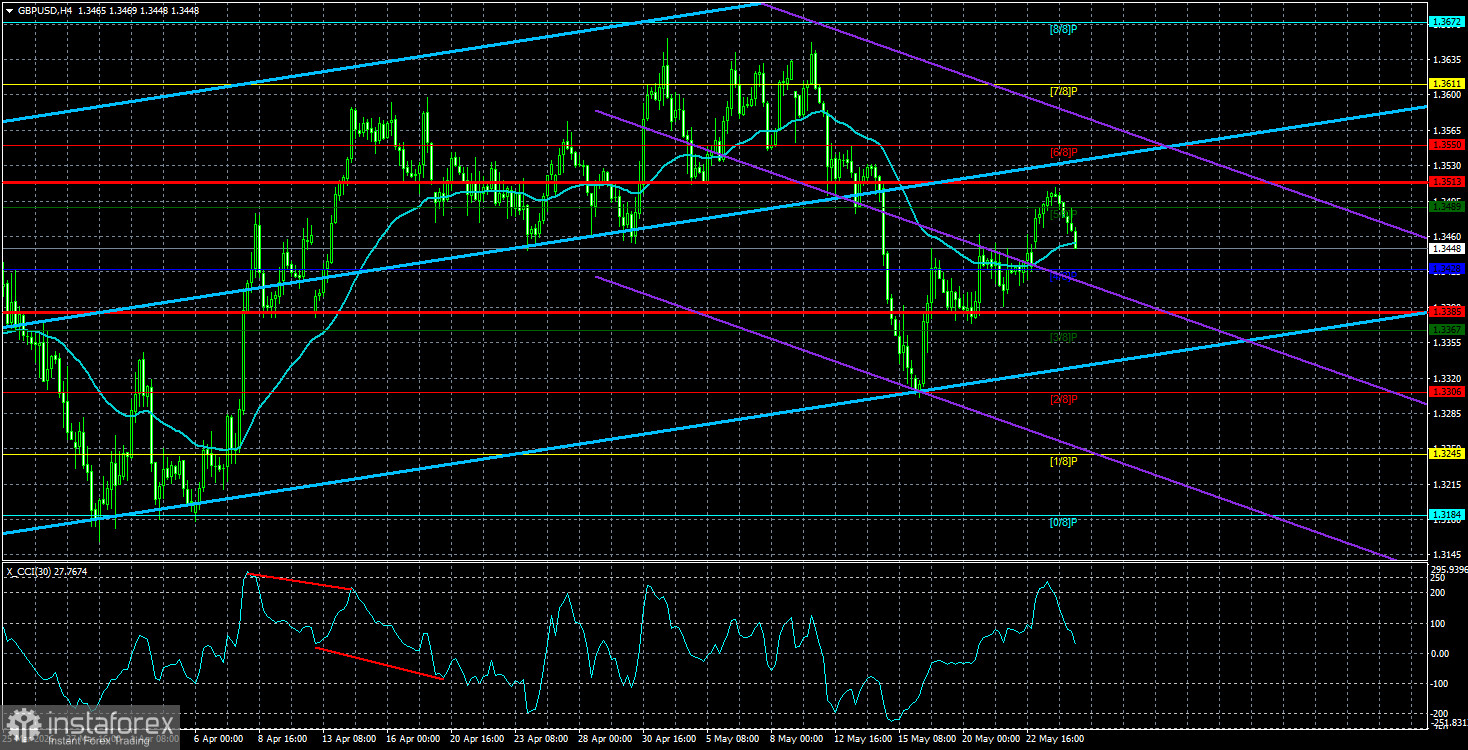Click the 1.3672 price tag

(x=1447, y=21)
